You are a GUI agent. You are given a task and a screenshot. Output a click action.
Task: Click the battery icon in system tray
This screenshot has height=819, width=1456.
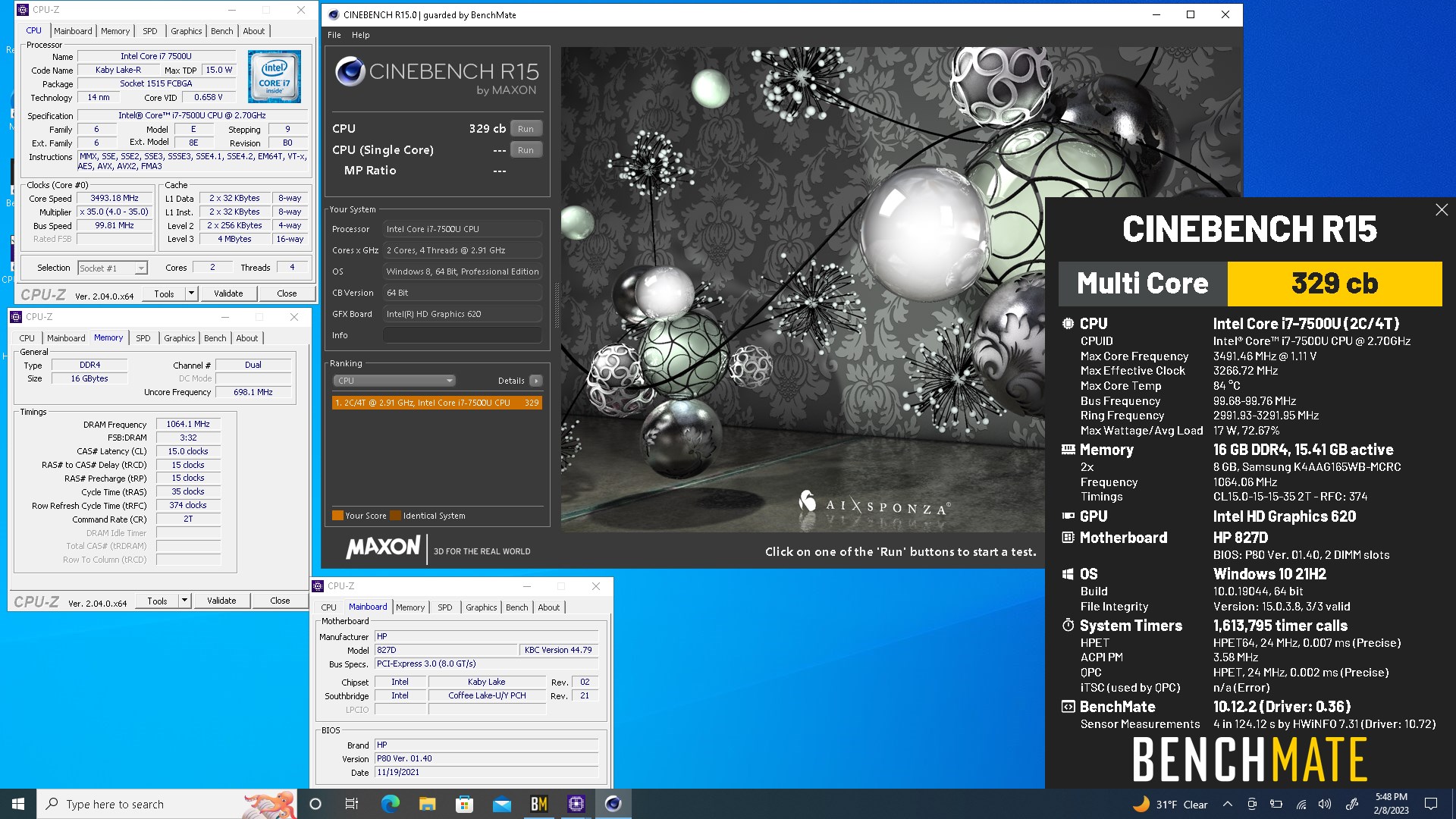[1276, 804]
